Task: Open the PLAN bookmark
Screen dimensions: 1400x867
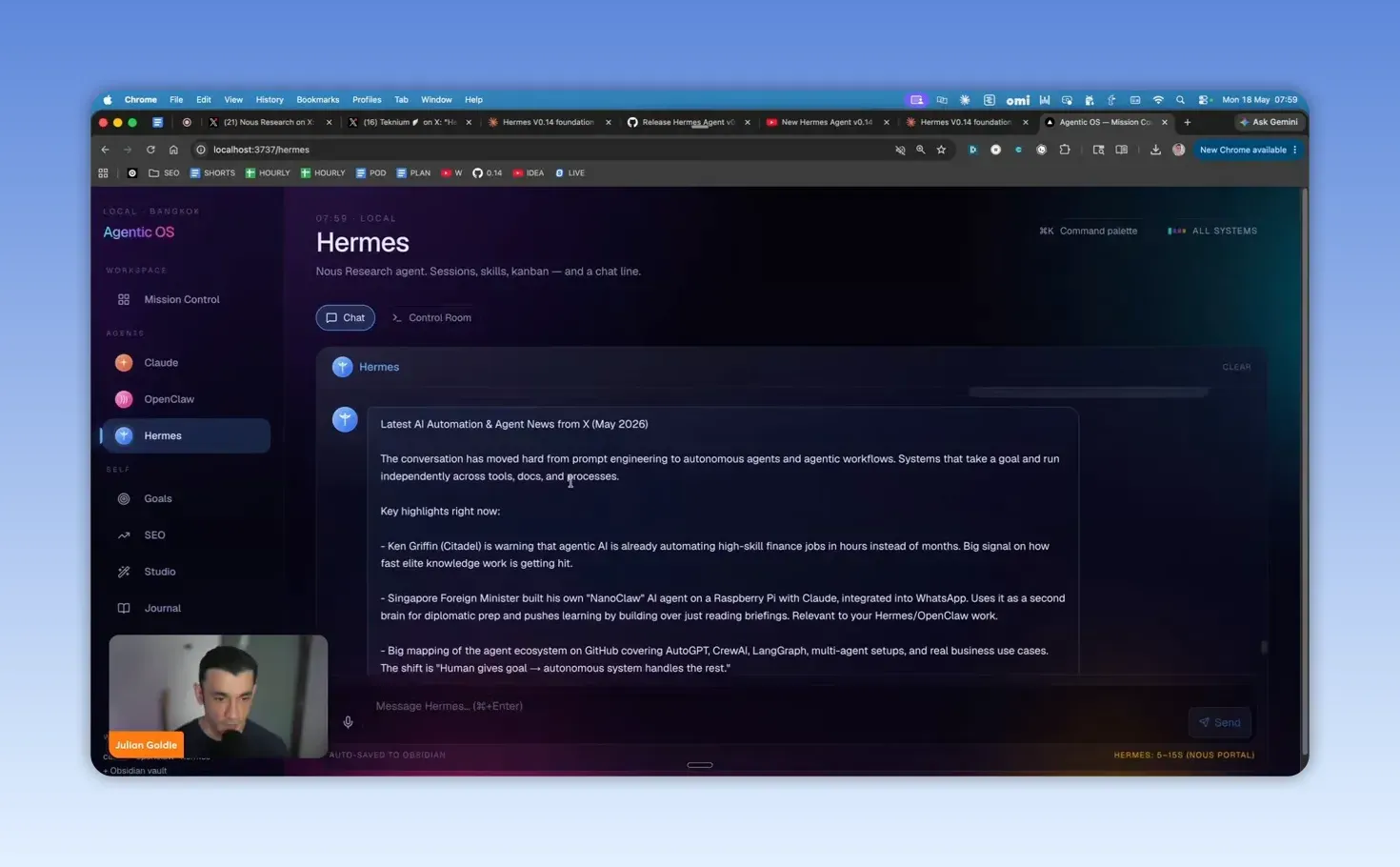Action: tap(413, 173)
